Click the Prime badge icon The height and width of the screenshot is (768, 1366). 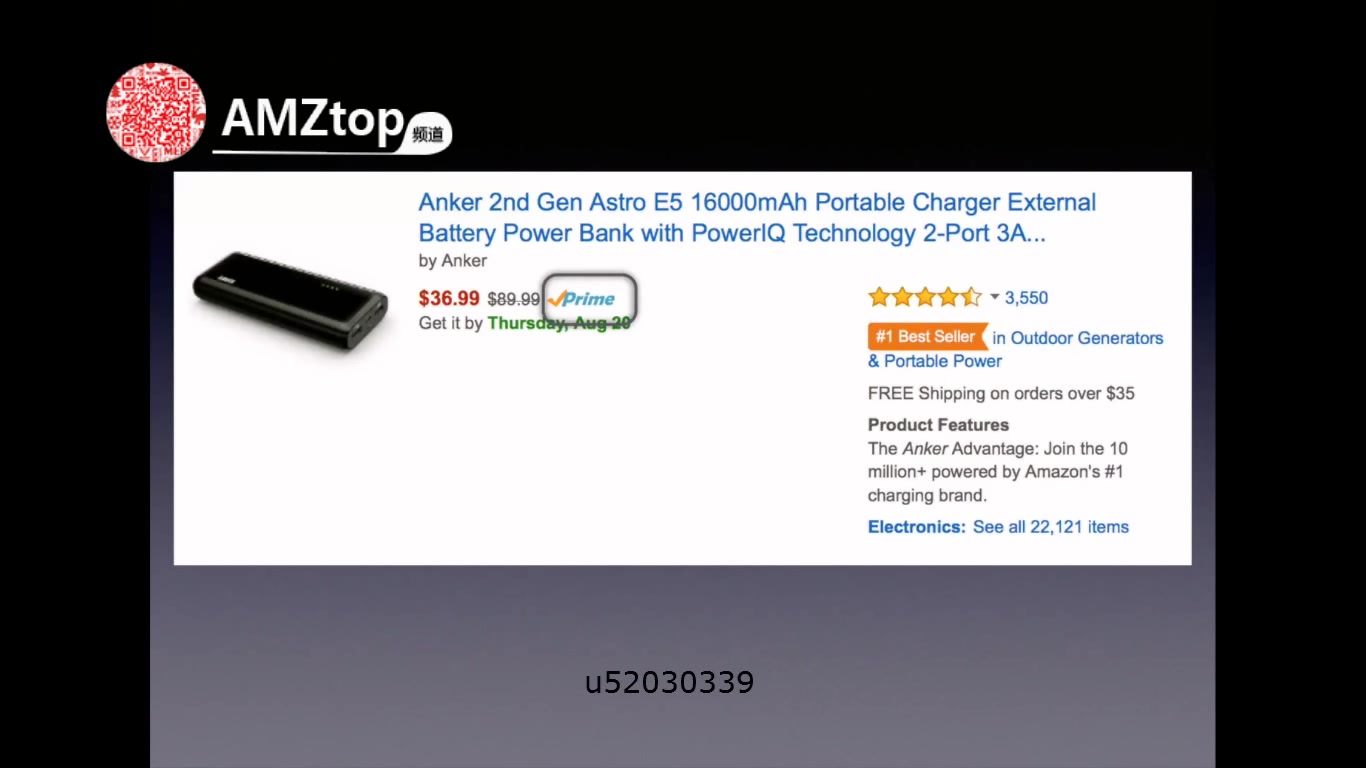(x=583, y=298)
